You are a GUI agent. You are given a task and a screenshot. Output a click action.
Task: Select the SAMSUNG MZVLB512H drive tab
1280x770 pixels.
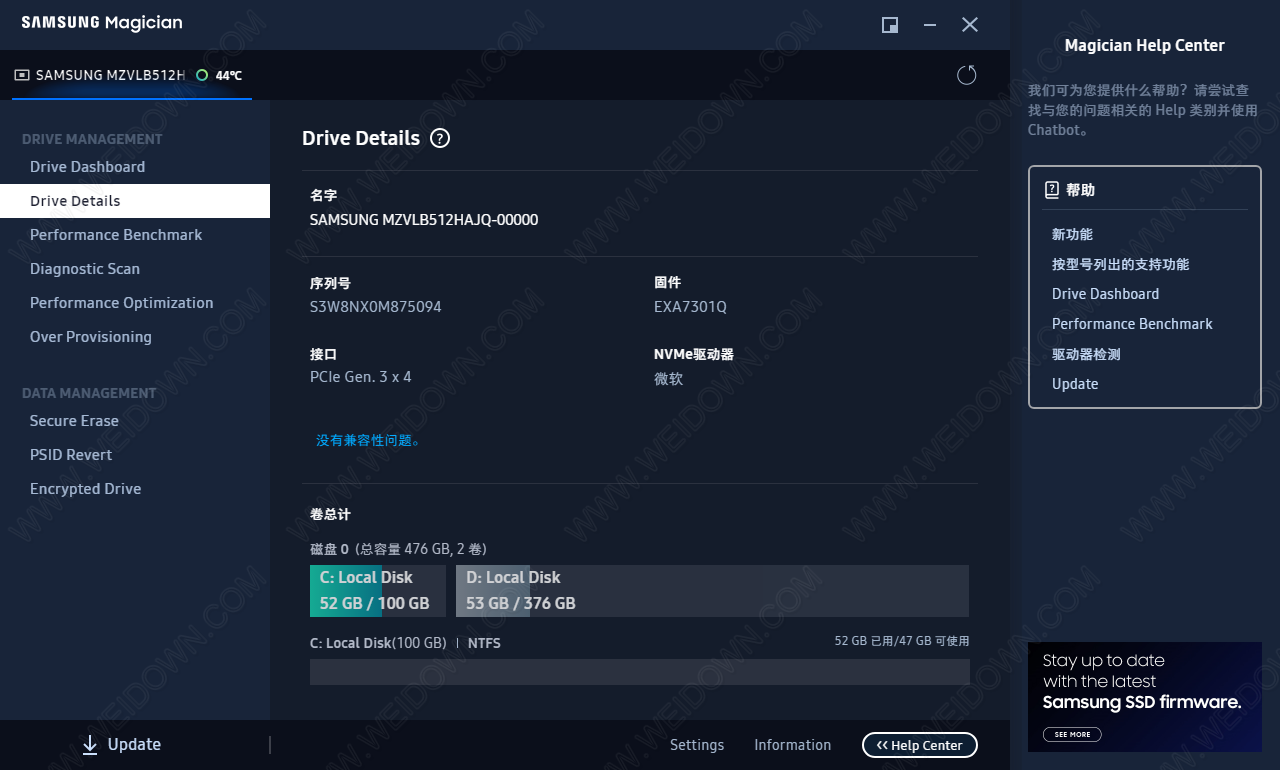(132, 75)
